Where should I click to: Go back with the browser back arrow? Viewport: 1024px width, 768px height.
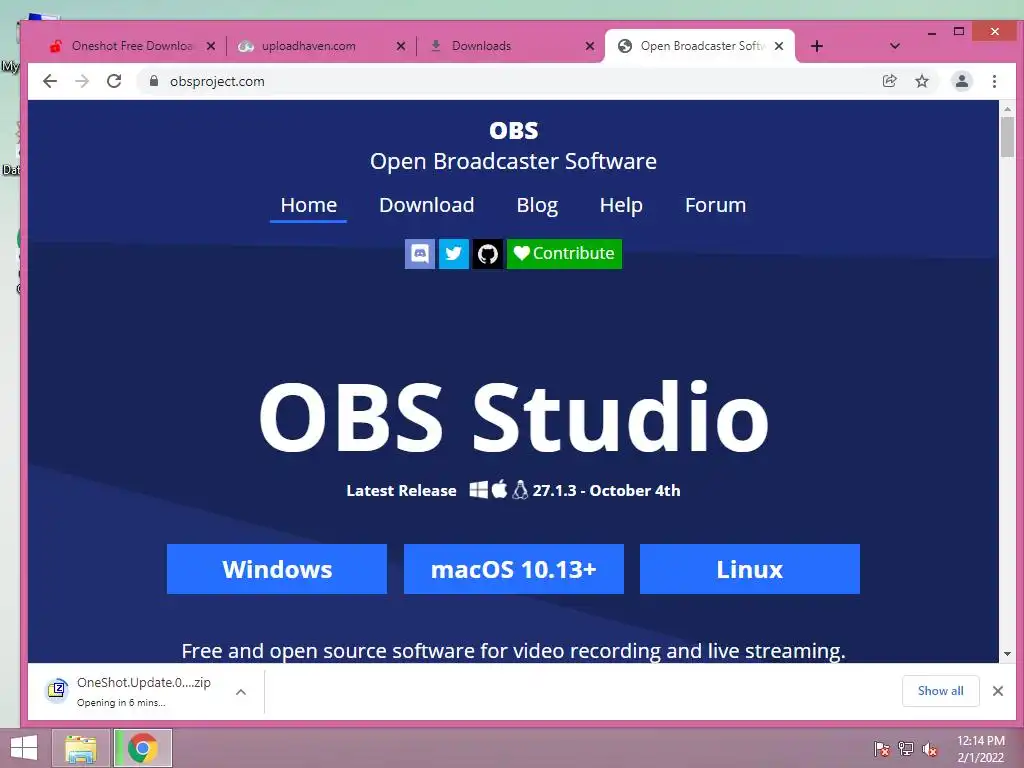click(50, 81)
